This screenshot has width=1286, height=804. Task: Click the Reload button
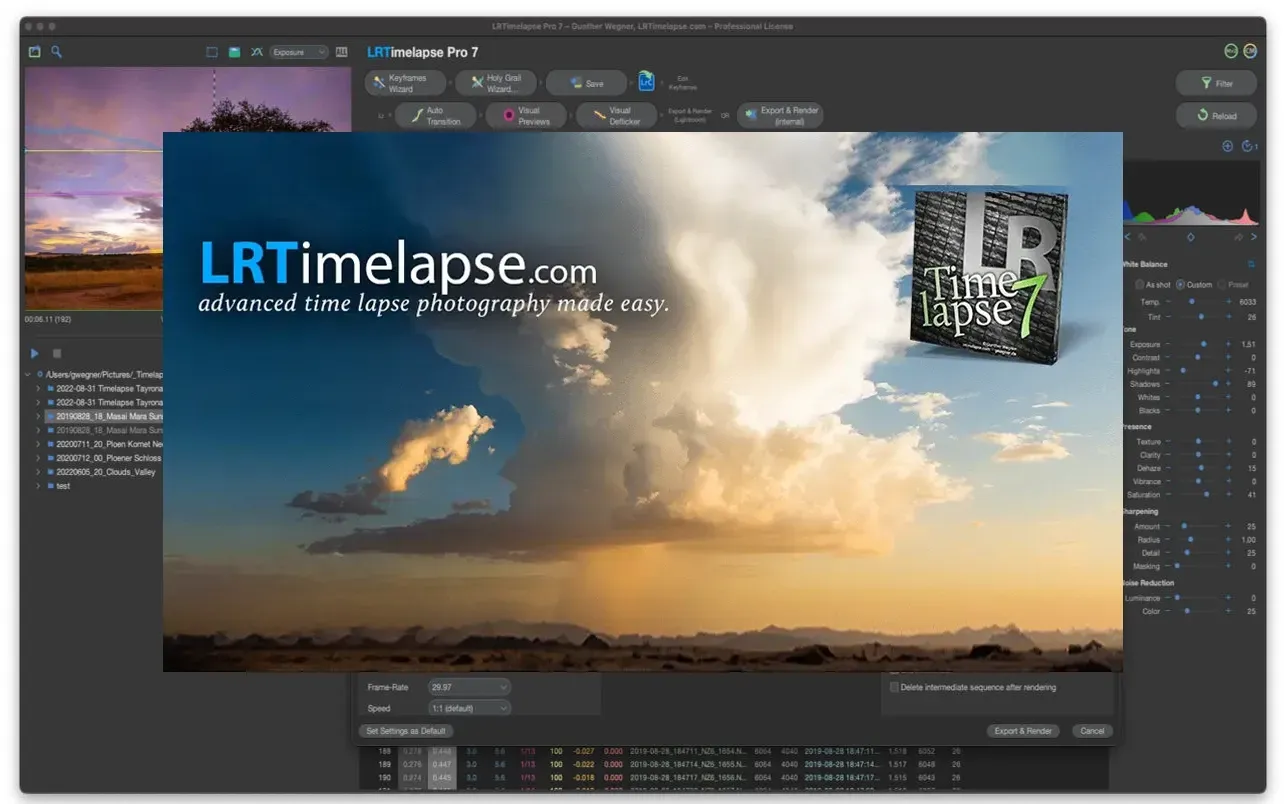coord(1215,115)
